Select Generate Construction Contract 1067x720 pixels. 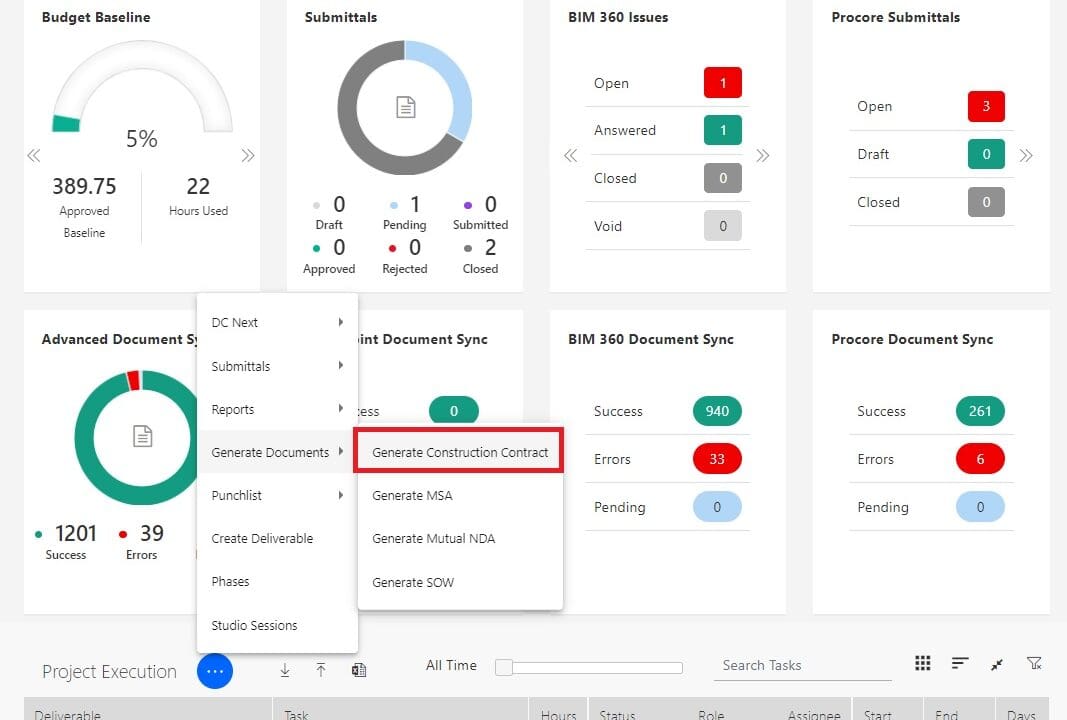click(460, 452)
